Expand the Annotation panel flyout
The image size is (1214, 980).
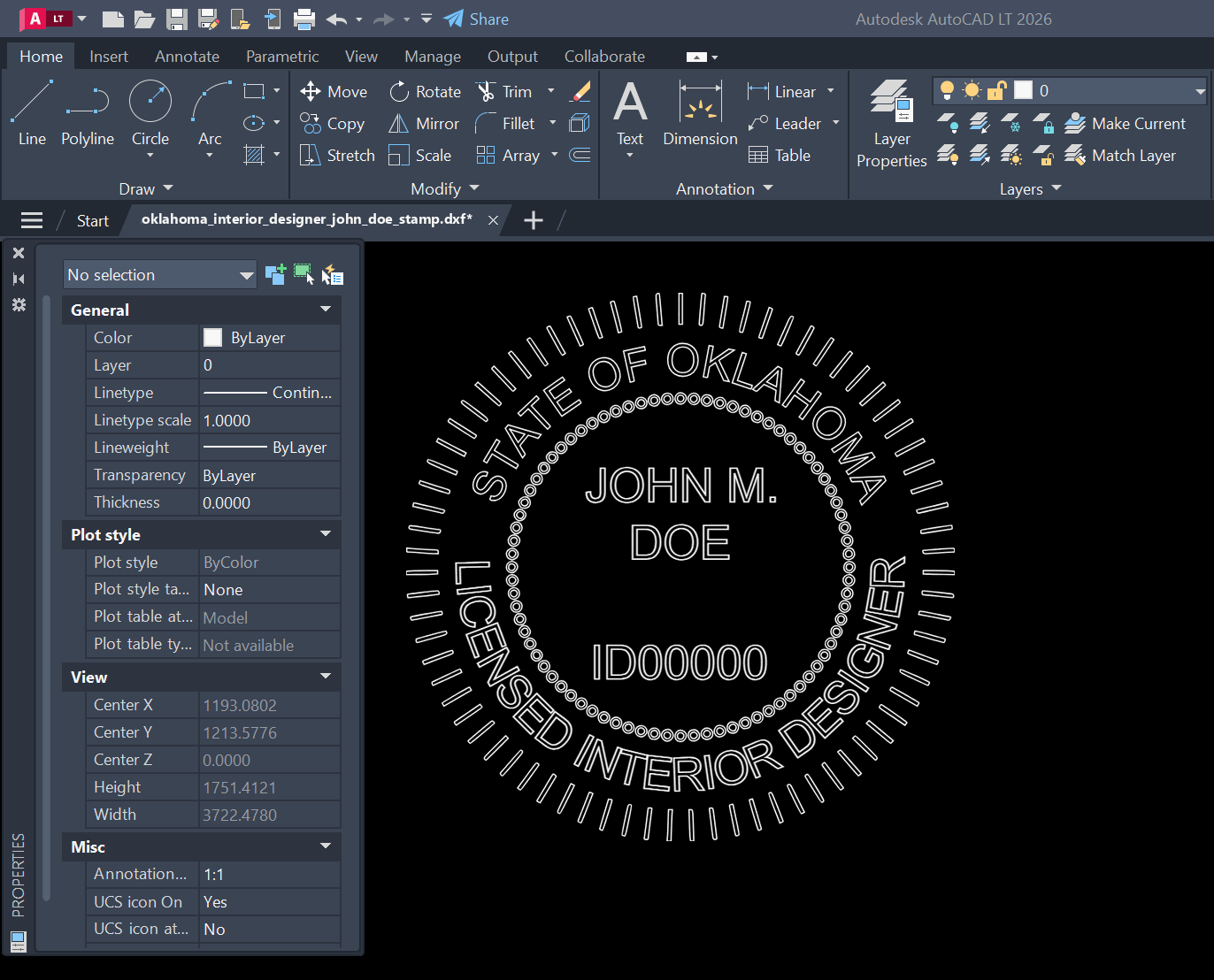[725, 188]
